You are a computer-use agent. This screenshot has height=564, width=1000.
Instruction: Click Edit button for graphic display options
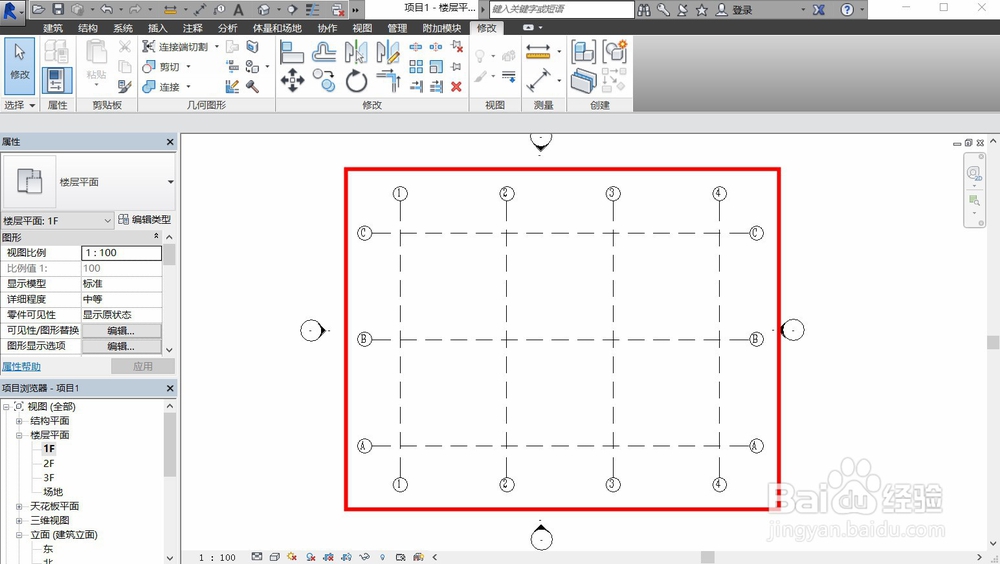[121, 346]
